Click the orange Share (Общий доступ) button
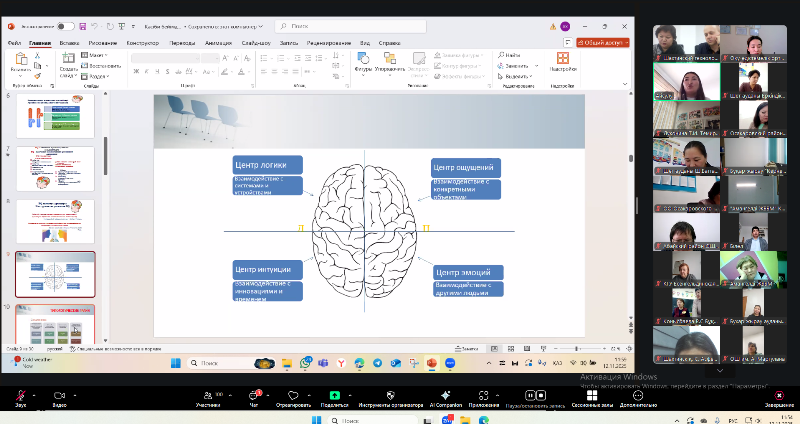The image size is (800, 424). [601, 43]
